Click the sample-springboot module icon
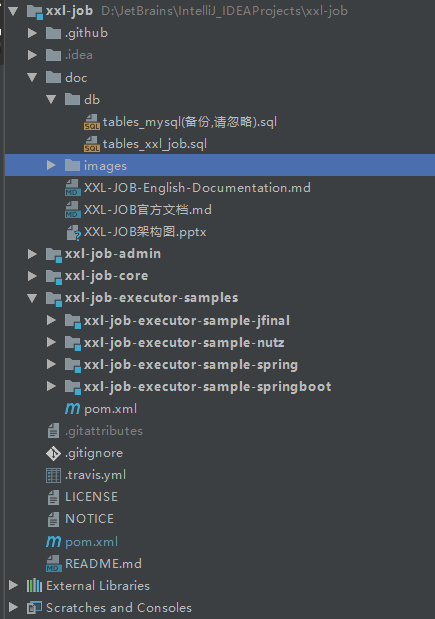Screen dimensions: 435x619 73,387
